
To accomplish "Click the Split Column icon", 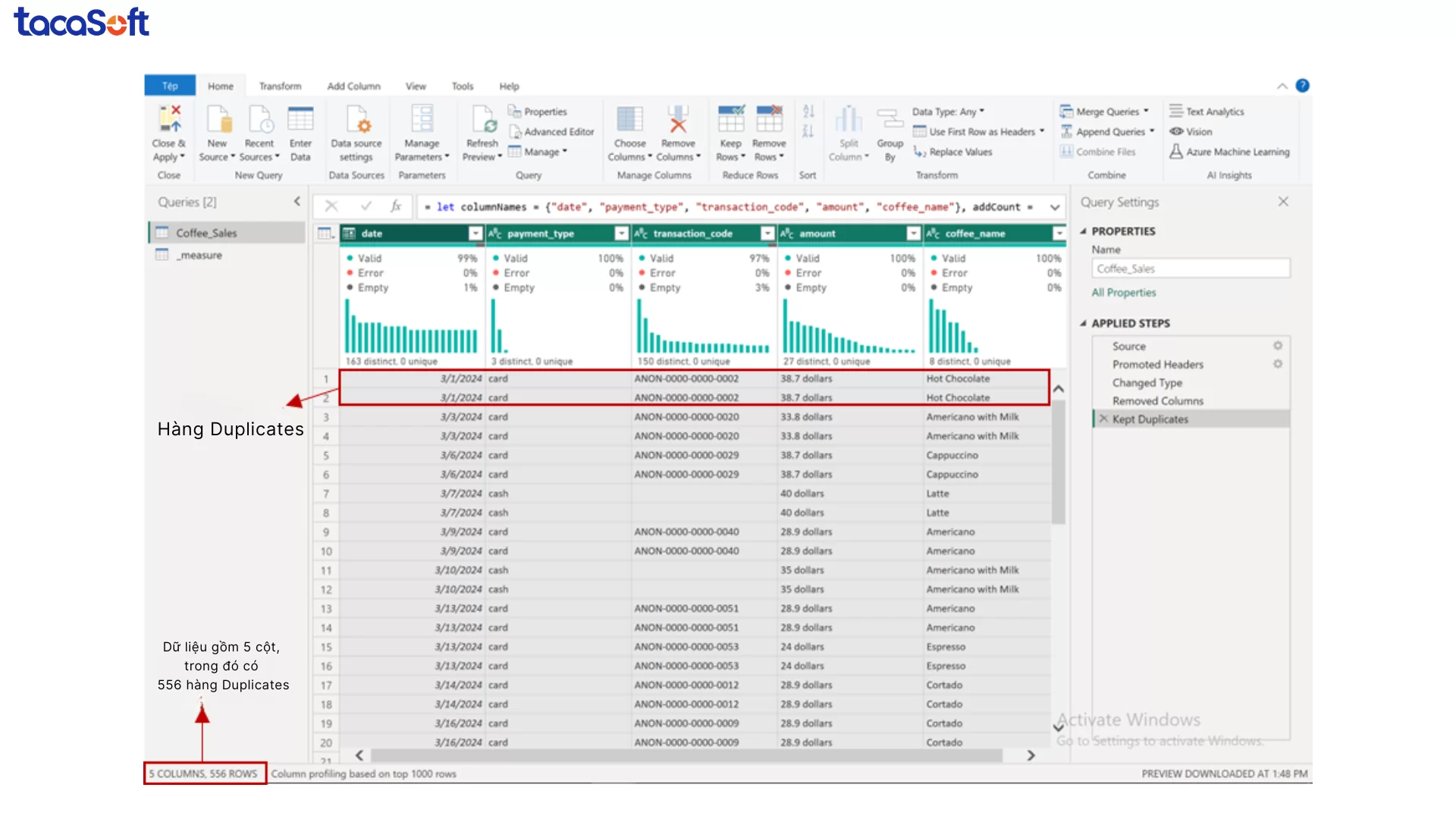I will [849, 119].
